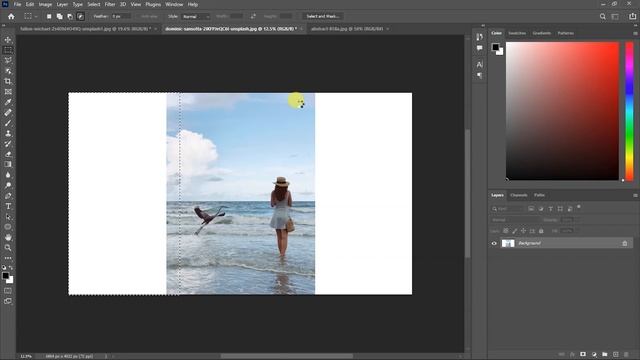The image size is (640, 360).
Task: Select the History Brush tool
Action: pyautogui.click(x=8, y=144)
